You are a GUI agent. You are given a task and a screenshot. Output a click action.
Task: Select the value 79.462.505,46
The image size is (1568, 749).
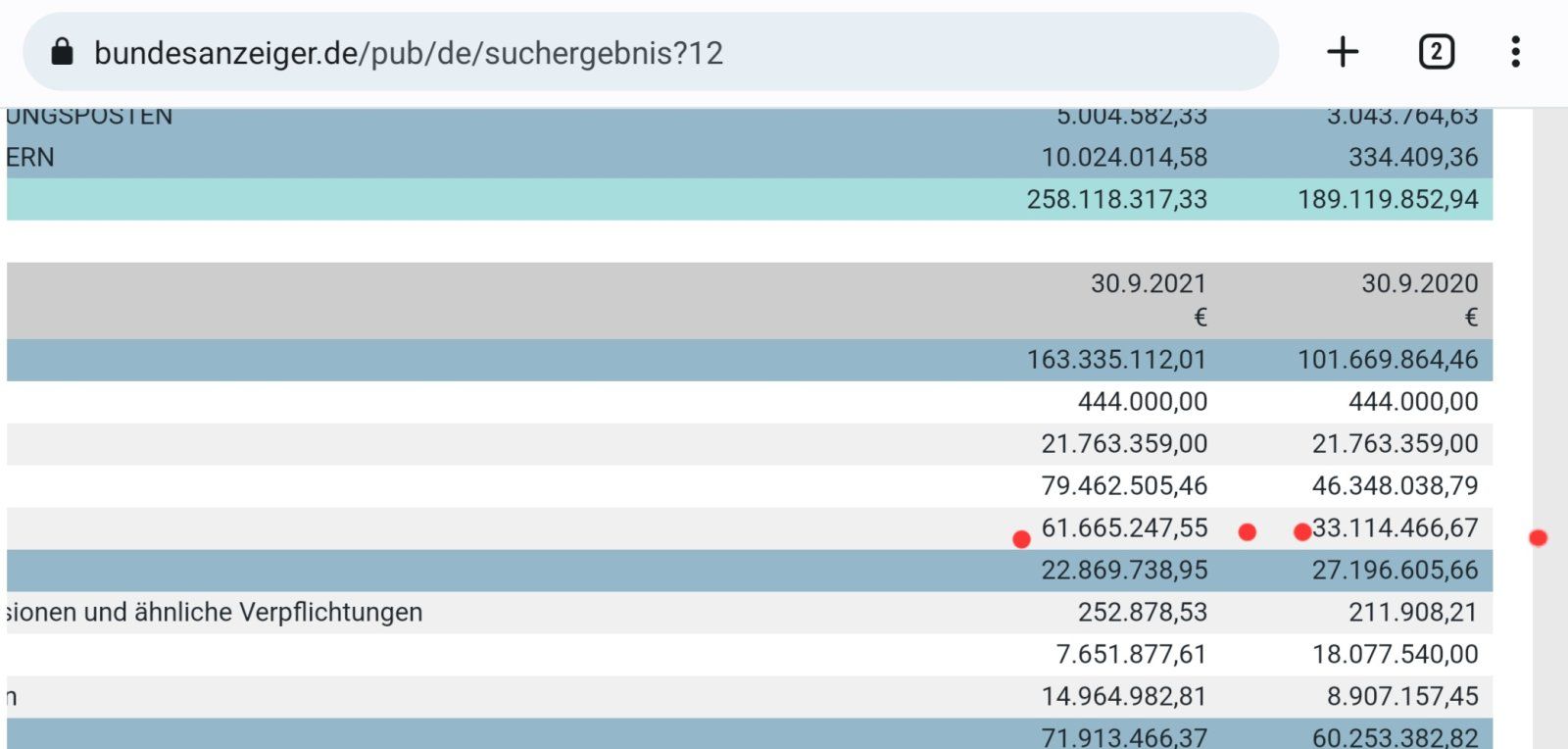click(1124, 485)
